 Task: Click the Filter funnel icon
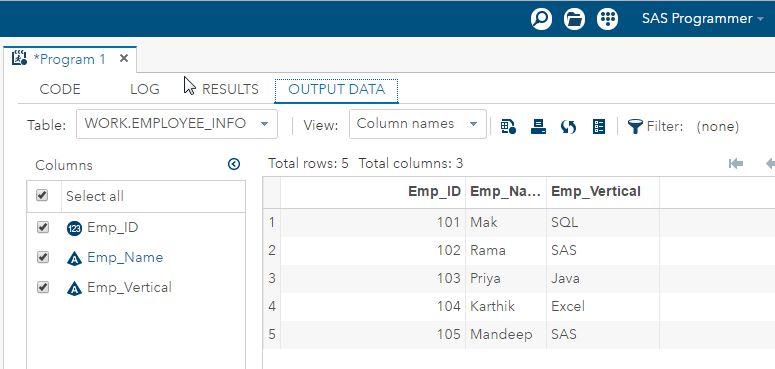[x=635, y=126]
